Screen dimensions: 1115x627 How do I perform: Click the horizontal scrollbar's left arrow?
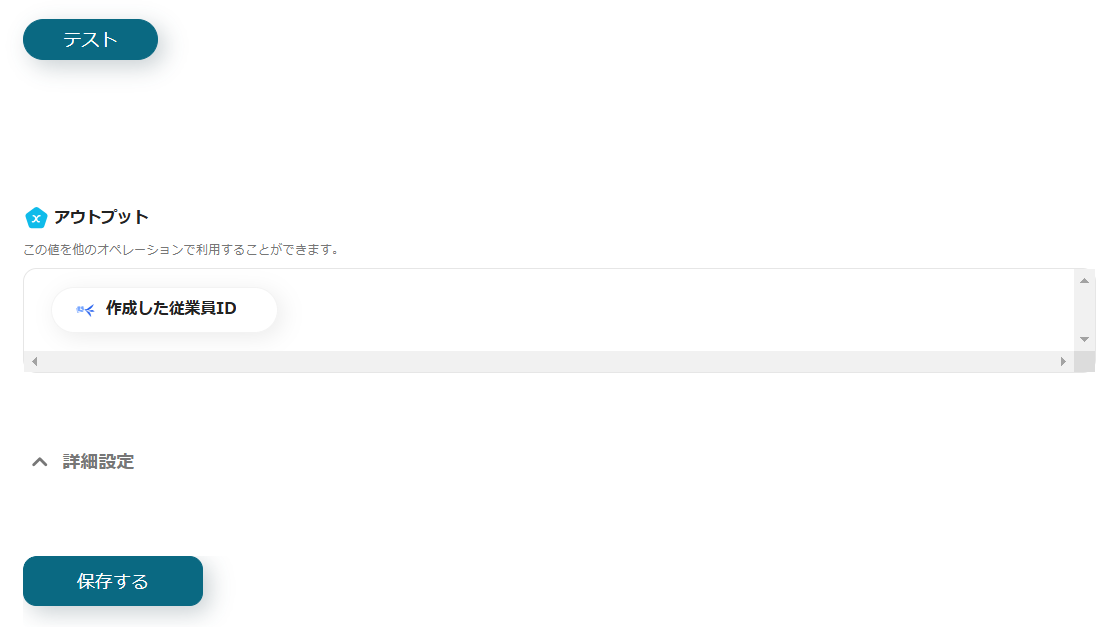pyautogui.click(x=34, y=361)
